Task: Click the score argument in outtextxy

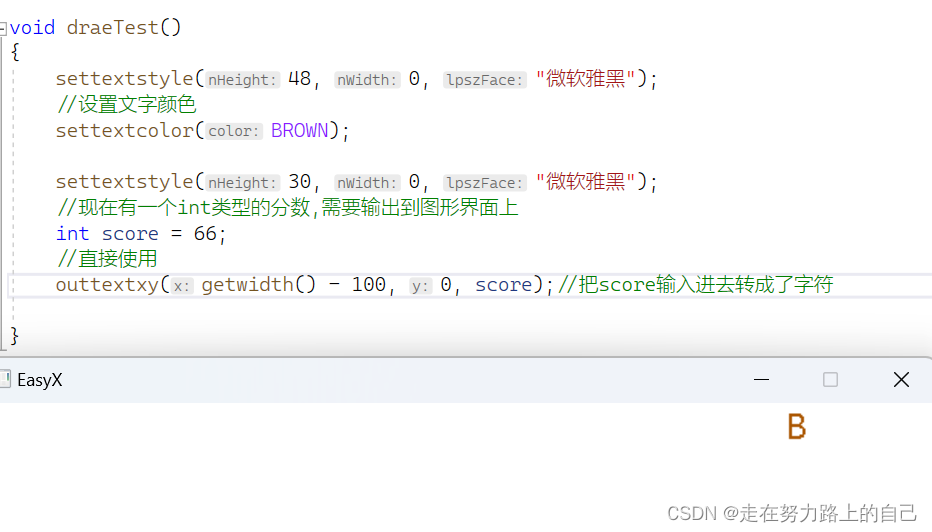Action: pos(503,285)
